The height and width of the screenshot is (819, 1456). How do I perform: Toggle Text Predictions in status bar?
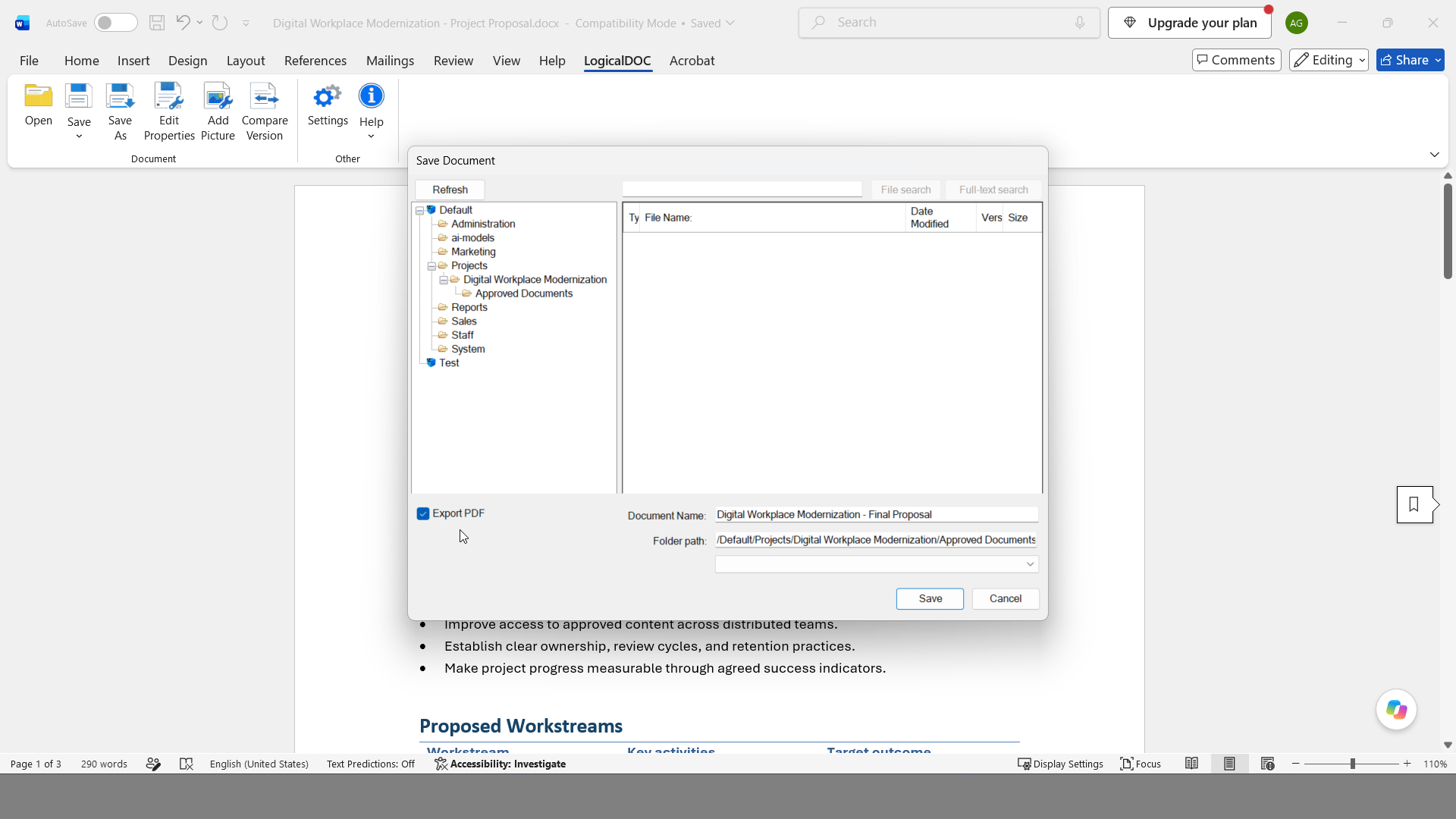(x=371, y=764)
